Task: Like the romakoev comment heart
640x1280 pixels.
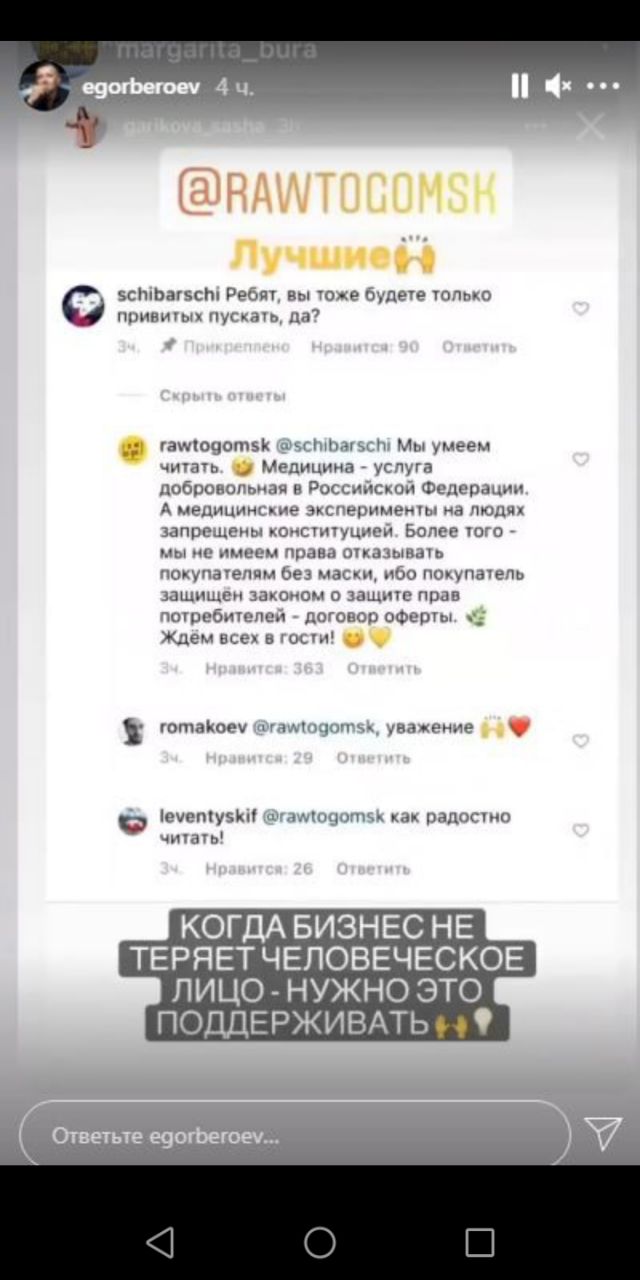Action: [x=580, y=741]
